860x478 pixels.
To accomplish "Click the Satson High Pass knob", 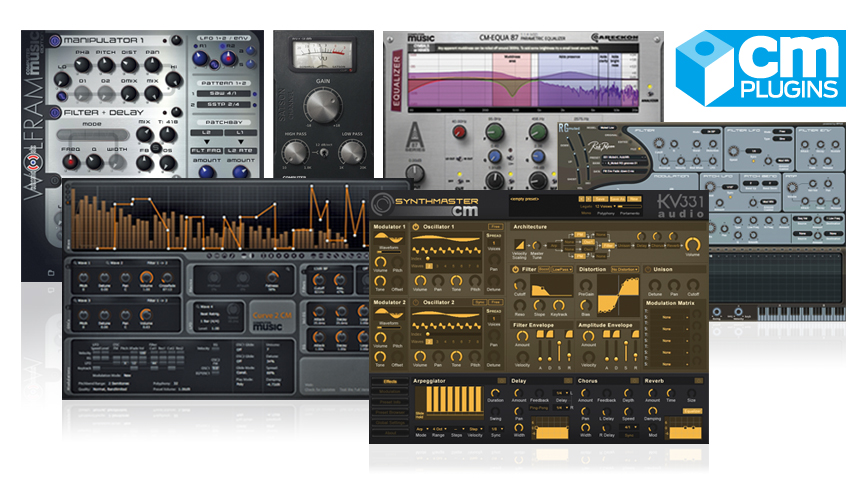I will [295, 152].
